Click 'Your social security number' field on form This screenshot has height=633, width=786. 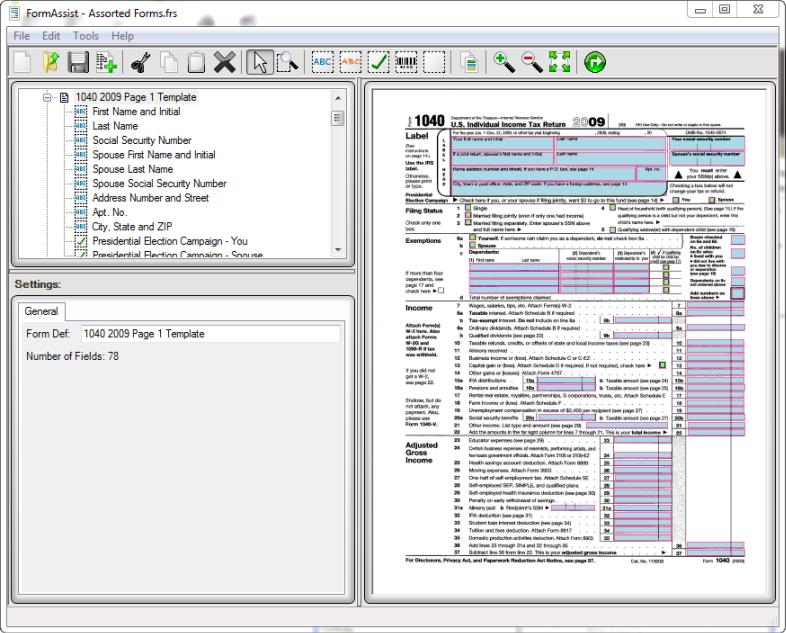click(x=707, y=143)
